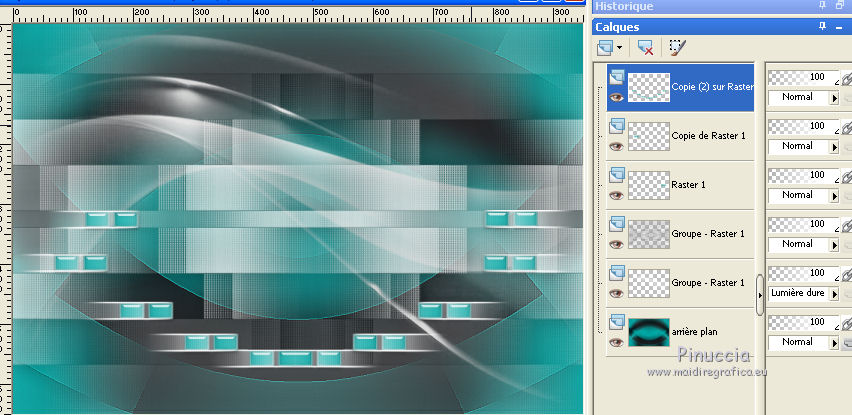Toggle link chain icon for Raster 1 layer
Screen dimensions: 852x415
pos(847,177)
